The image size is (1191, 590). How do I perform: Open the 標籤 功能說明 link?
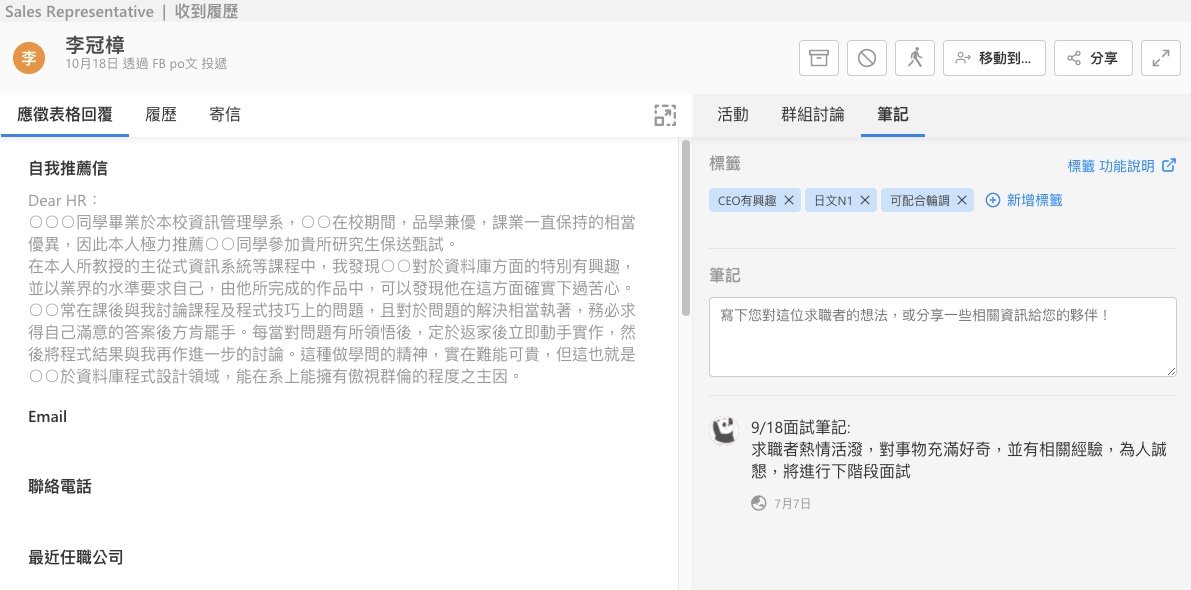(1121, 166)
